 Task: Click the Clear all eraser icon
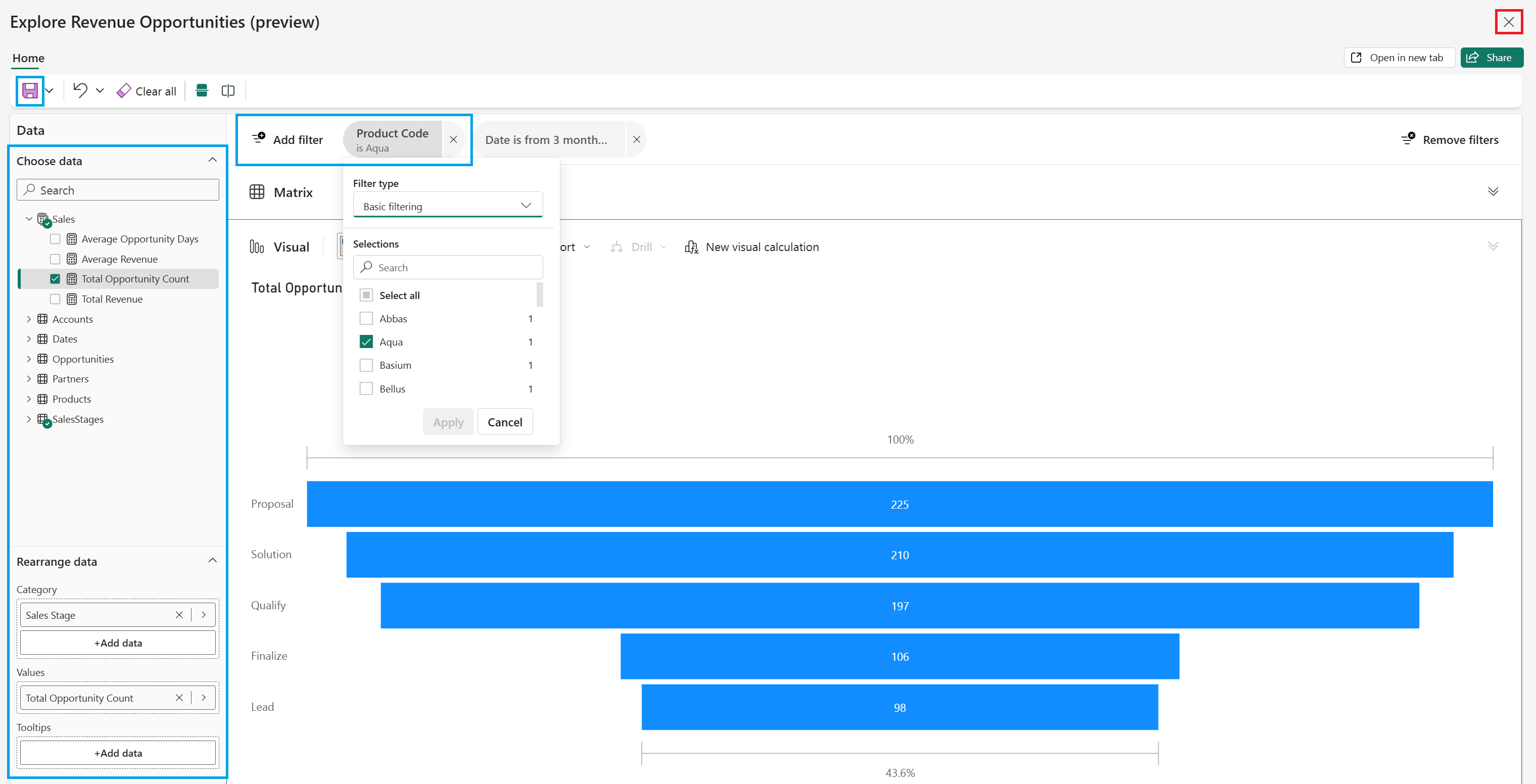click(123, 90)
